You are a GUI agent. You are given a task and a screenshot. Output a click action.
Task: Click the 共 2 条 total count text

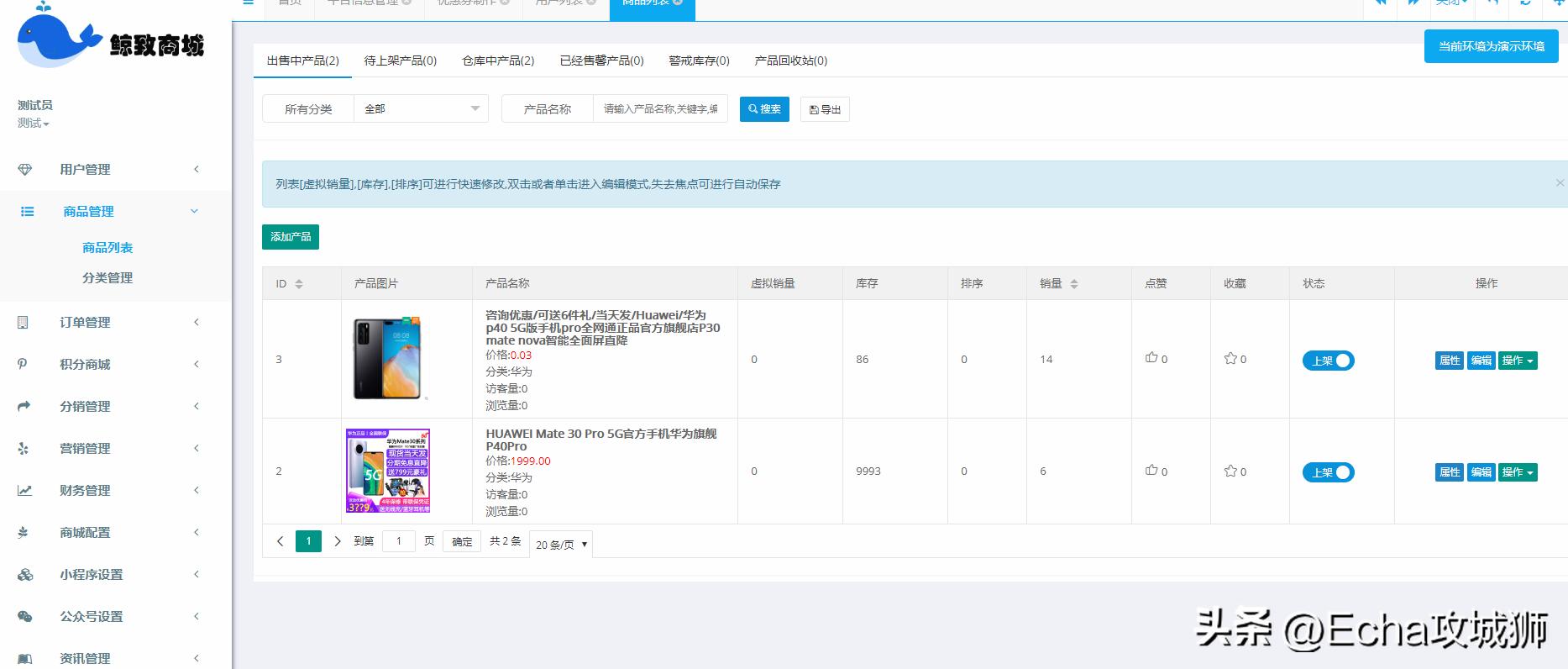pos(506,541)
